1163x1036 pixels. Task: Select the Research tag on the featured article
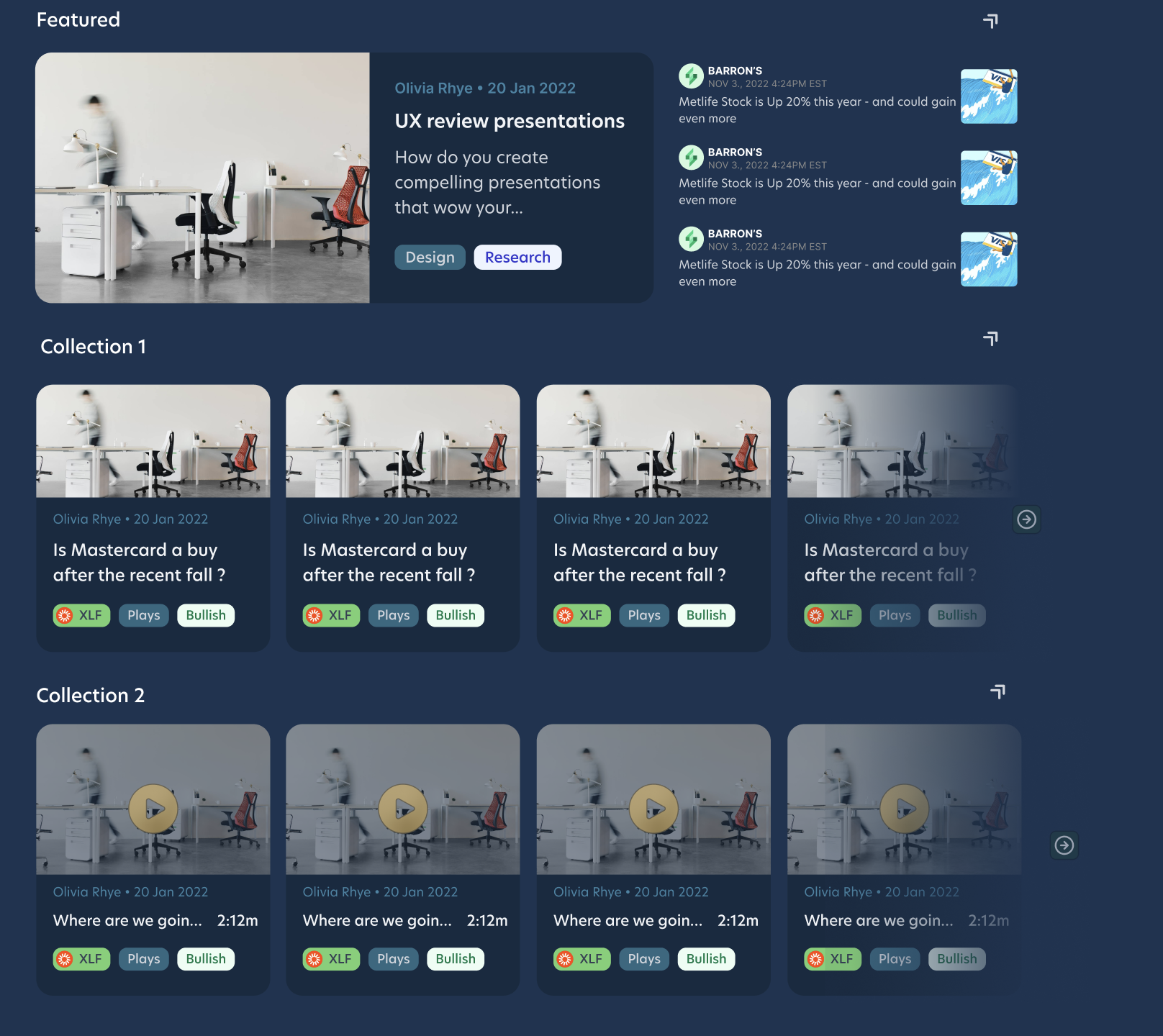pos(517,258)
